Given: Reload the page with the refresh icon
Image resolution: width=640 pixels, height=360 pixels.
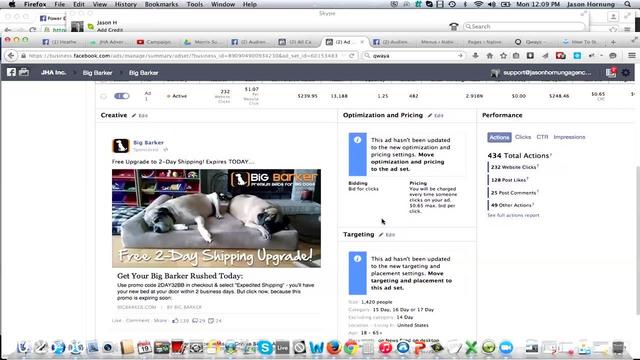Looking at the screenshot, I should pyautogui.click(x=351, y=56).
